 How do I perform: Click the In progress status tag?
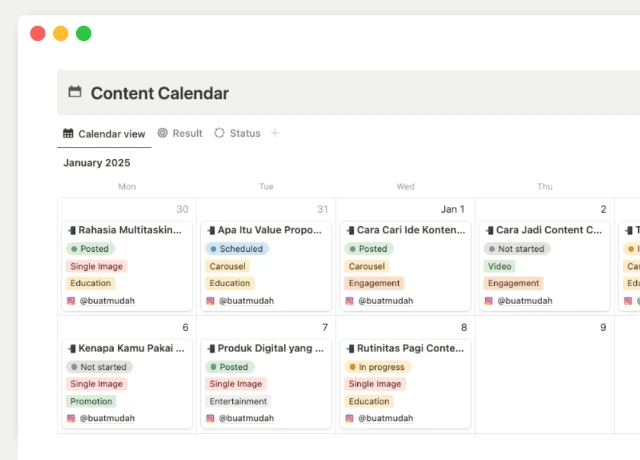pyautogui.click(x=378, y=367)
